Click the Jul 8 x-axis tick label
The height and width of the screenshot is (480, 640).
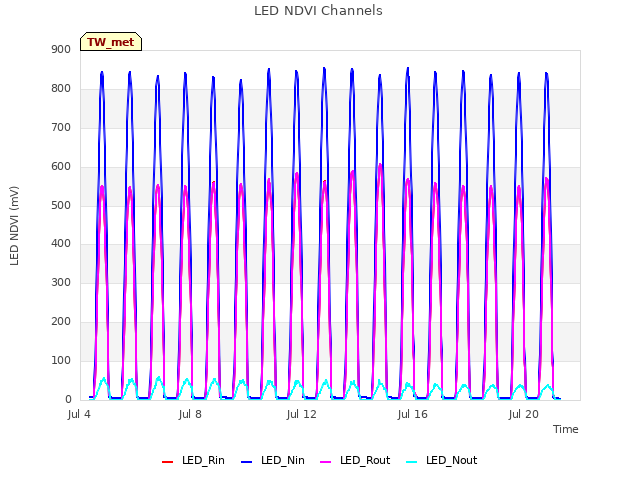pos(190,414)
